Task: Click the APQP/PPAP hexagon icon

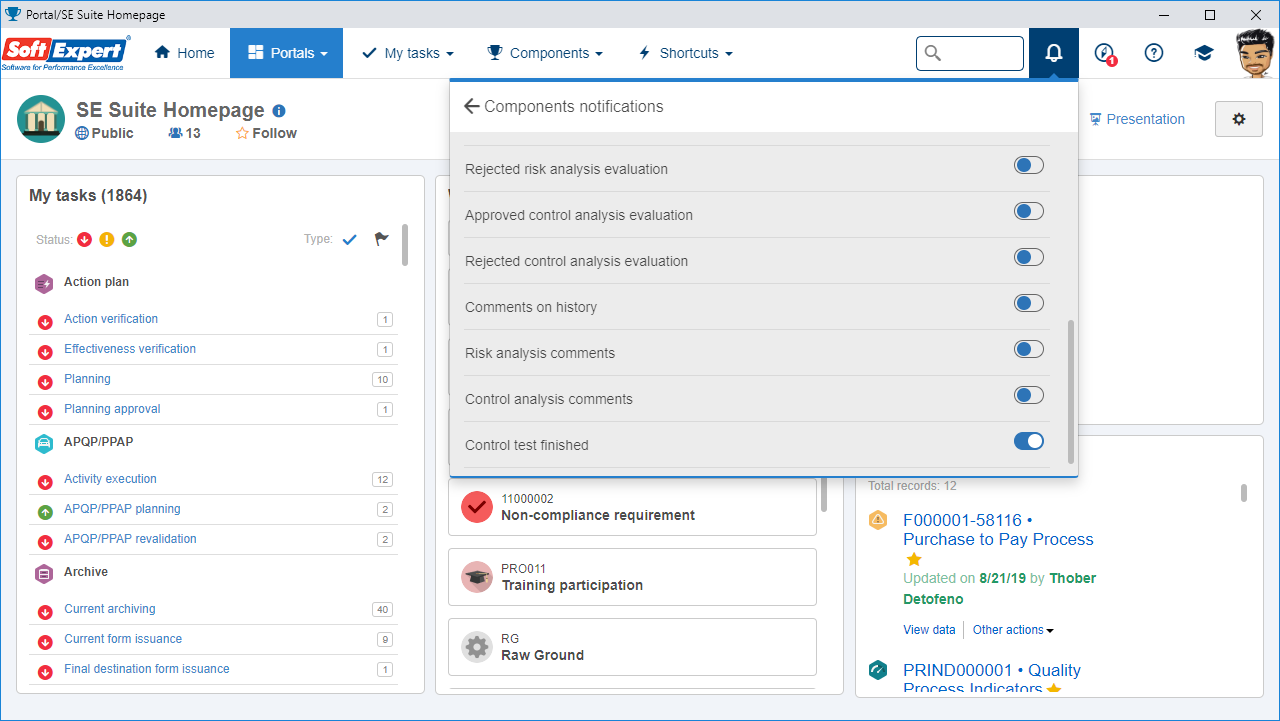Action: (x=44, y=443)
